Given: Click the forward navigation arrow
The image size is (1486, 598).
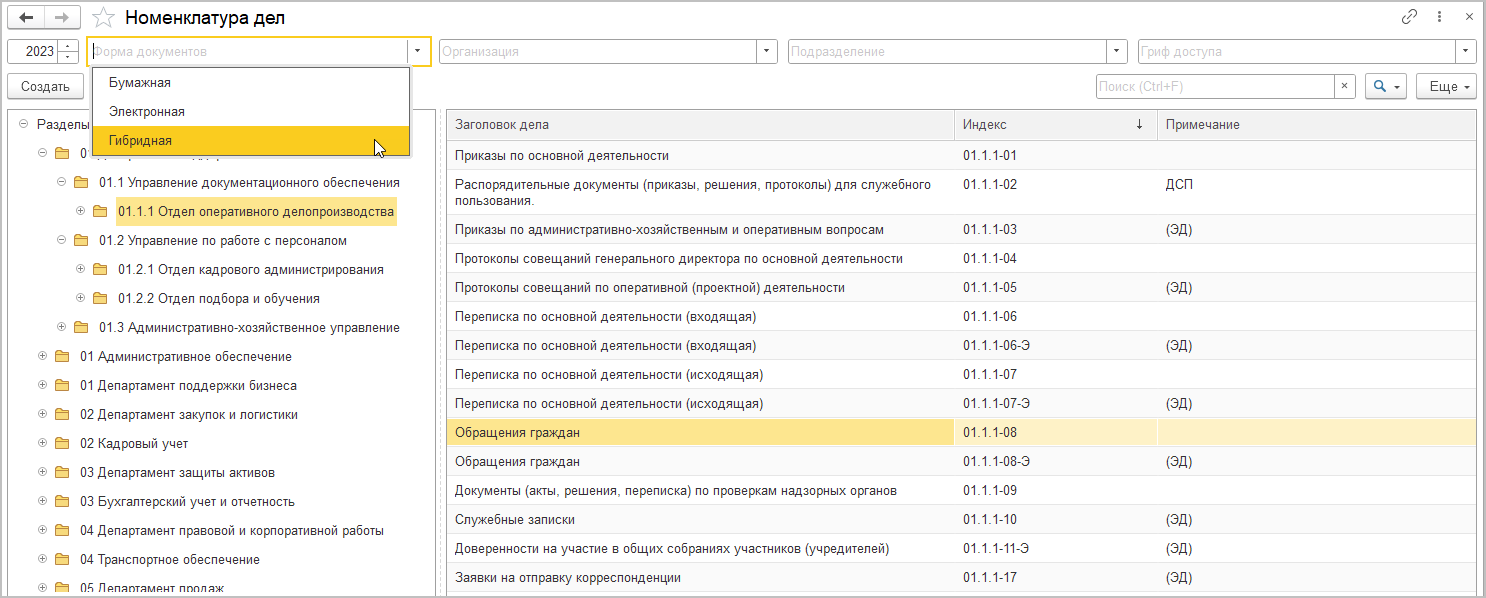Looking at the screenshot, I should point(62,17).
